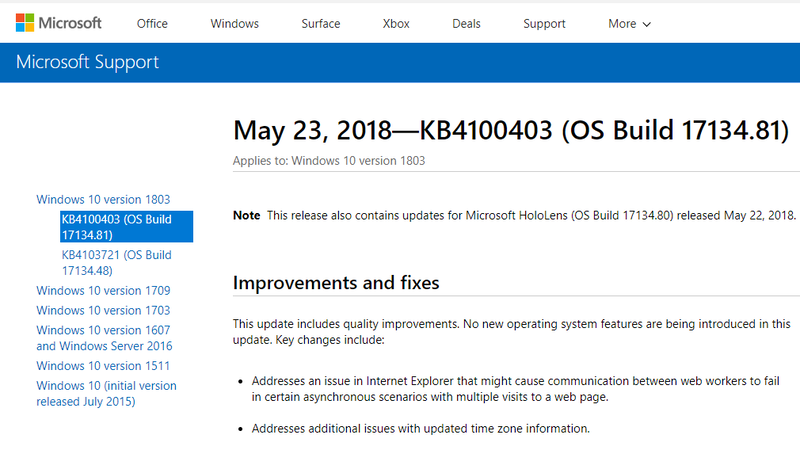Click the Improvements and fixes heading
The width and height of the screenshot is (800, 450).
[336, 283]
